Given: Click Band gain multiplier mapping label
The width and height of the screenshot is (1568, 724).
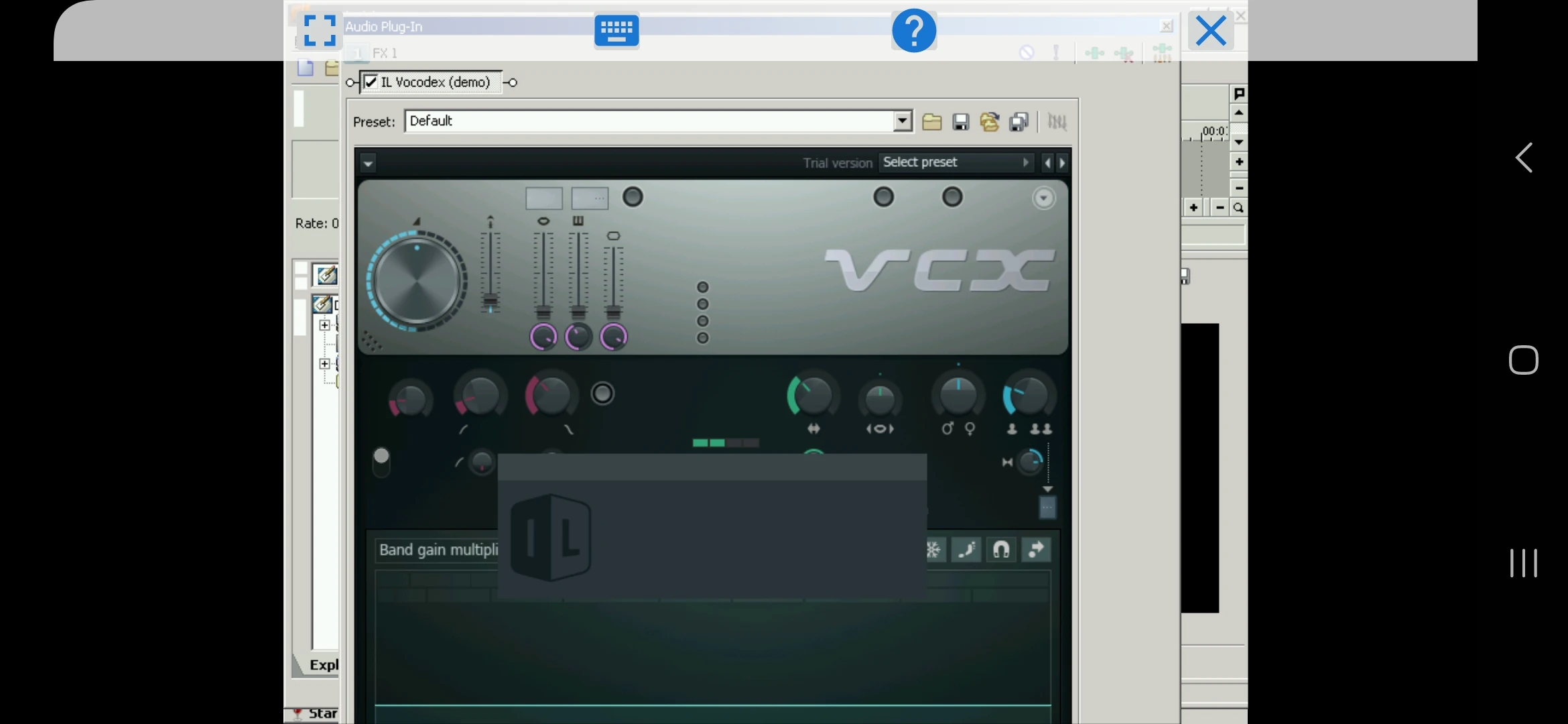Looking at the screenshot, I should pos(439,550).
